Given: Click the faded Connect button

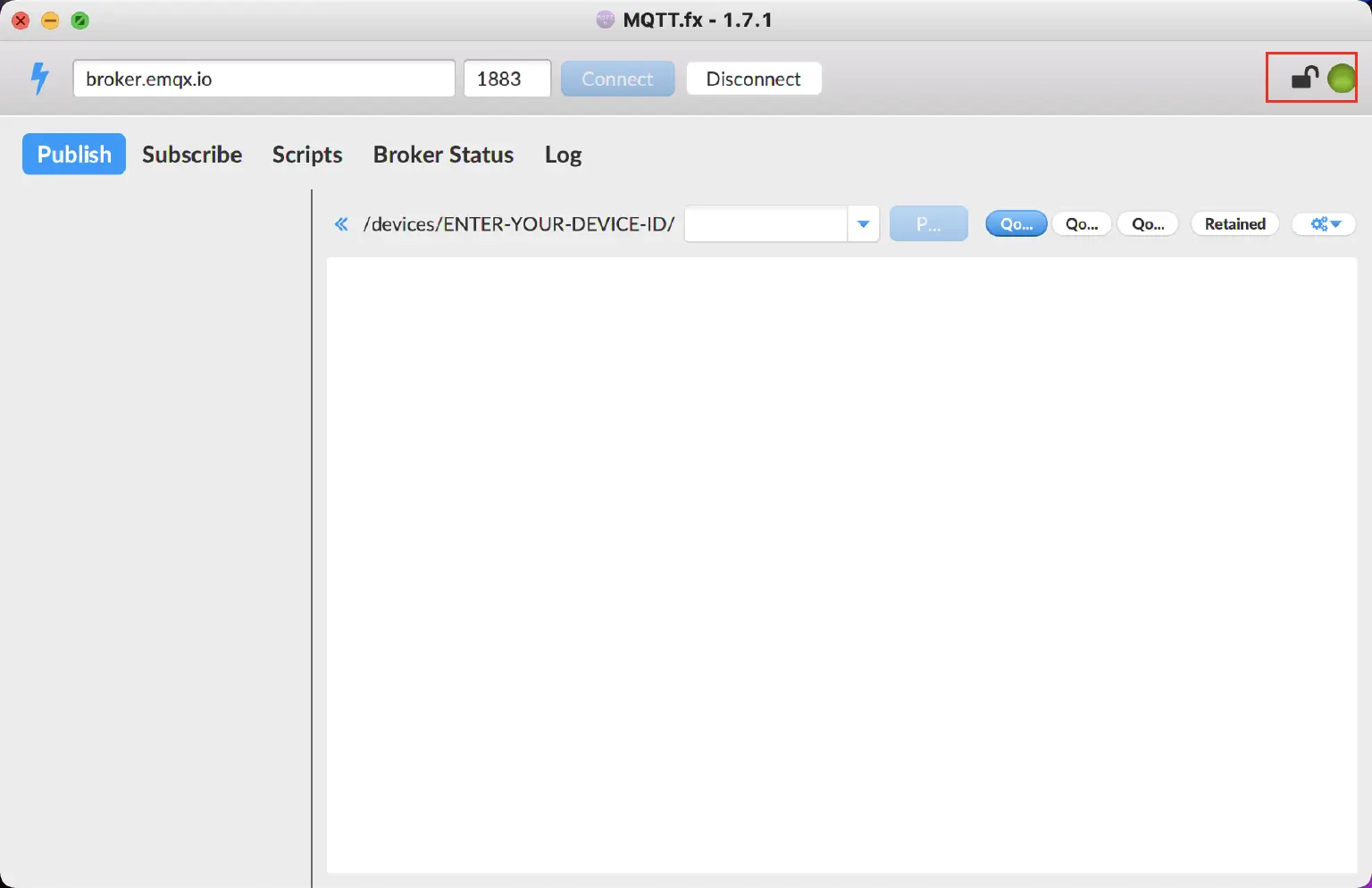Looking at the screenshot, I should coord(617,79).
